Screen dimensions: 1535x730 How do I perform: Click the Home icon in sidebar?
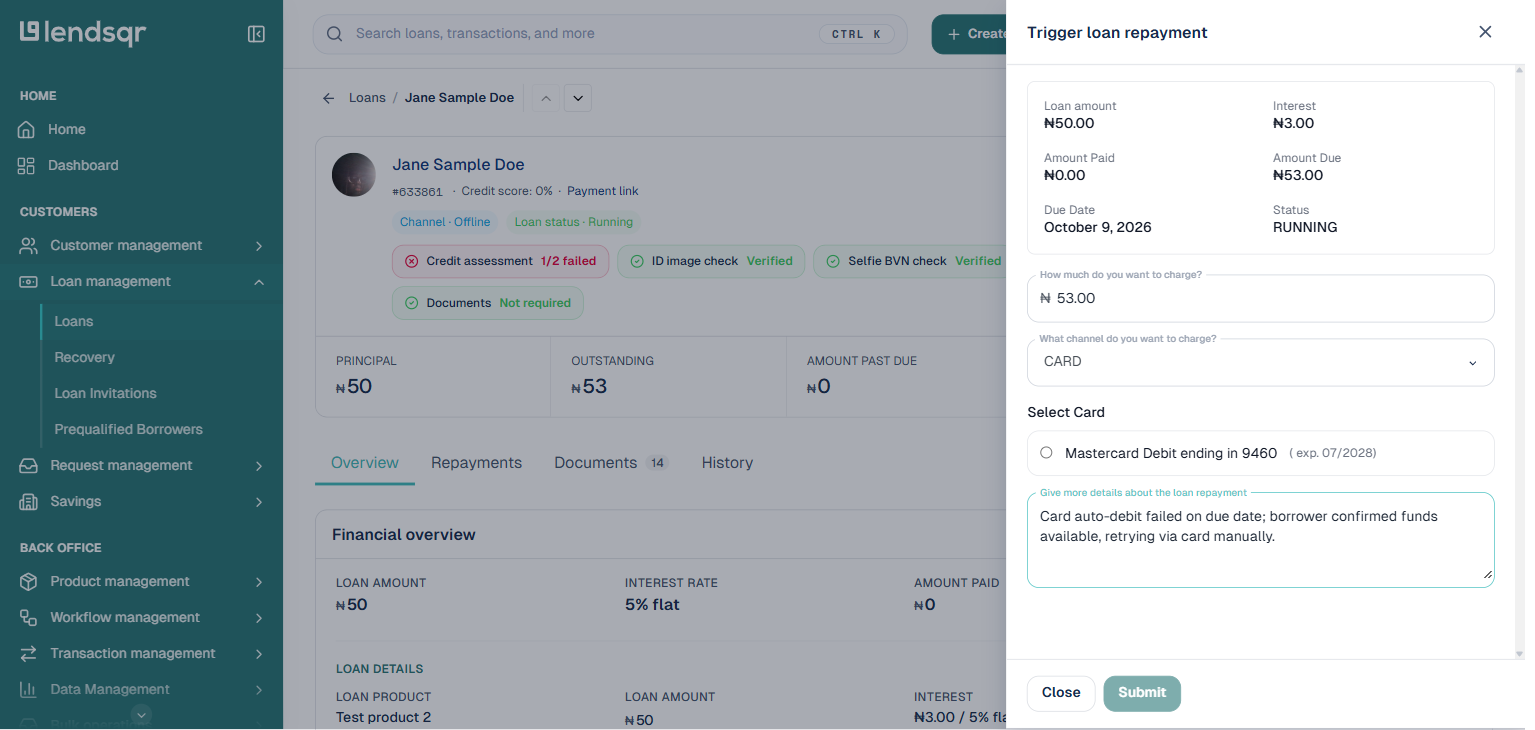click(x=26, y=130)
